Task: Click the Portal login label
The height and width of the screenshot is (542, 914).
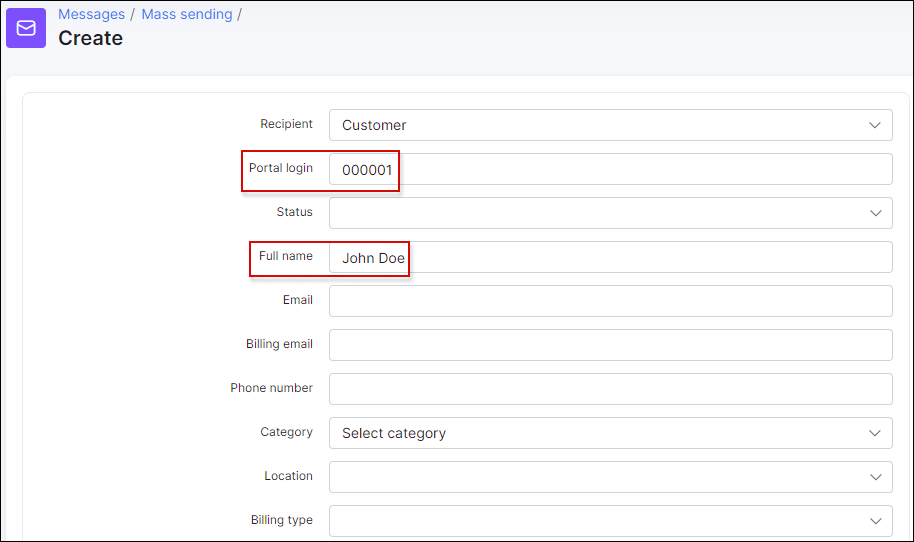Action: [x=281, y=168]
